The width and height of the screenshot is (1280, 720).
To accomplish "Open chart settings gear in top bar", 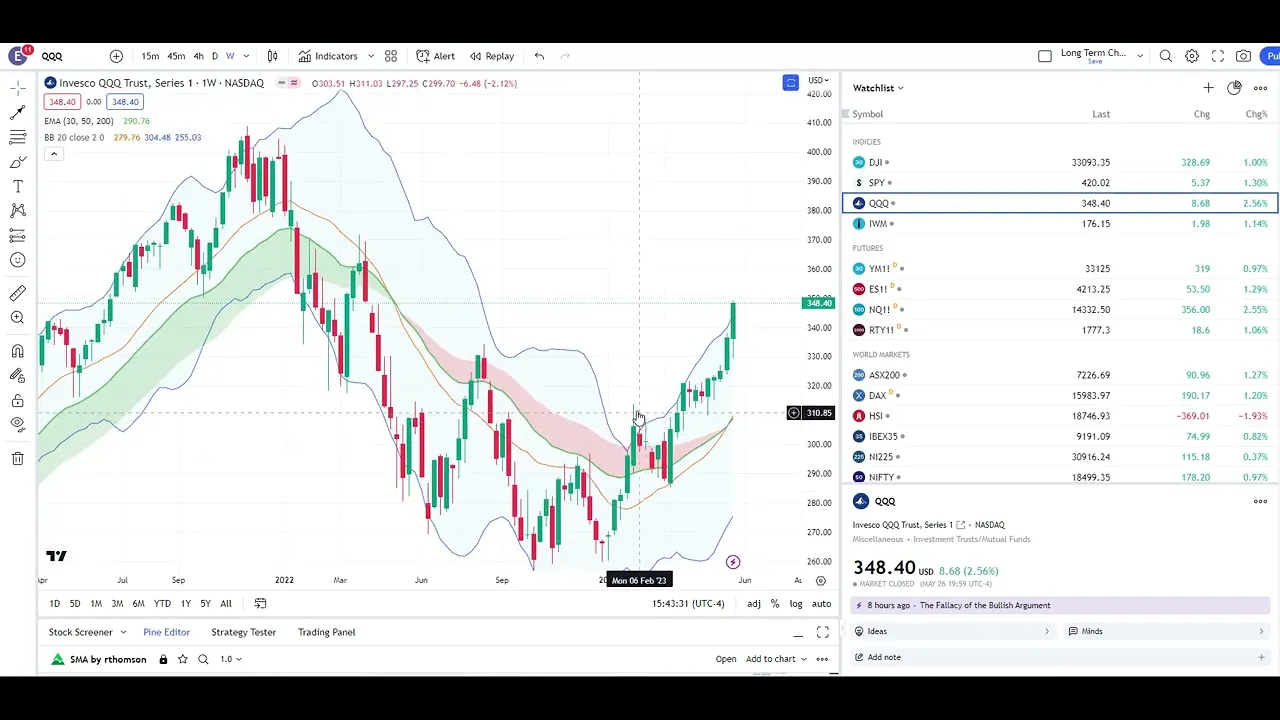I will click(x=1192, y=56).
